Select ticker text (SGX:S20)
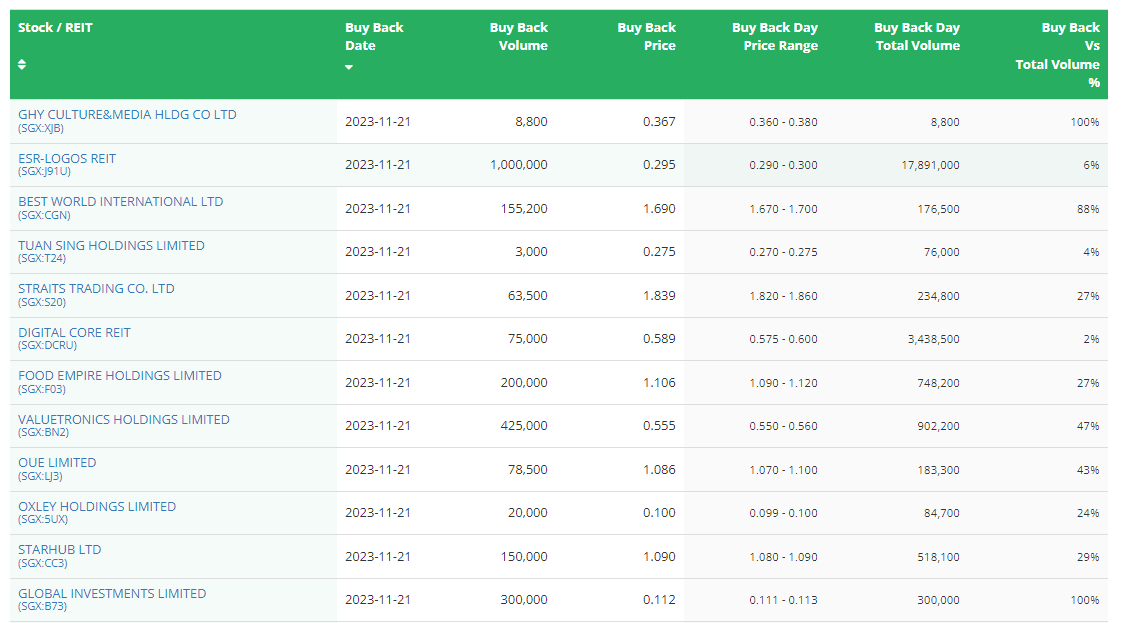 (x=42, y=303)
